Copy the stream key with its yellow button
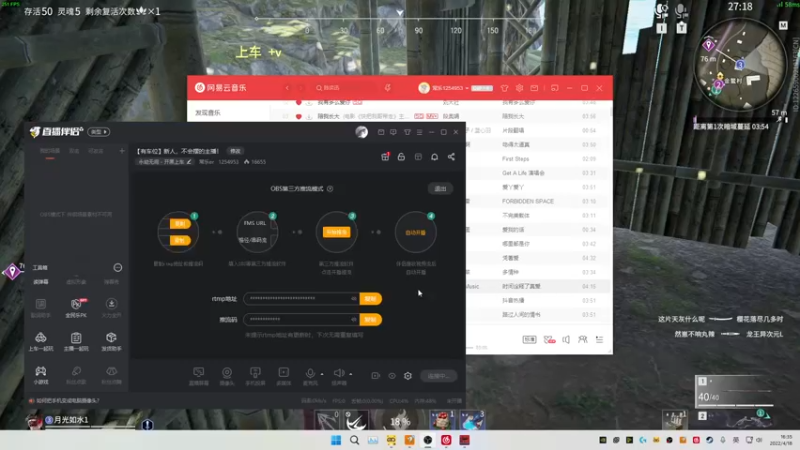 [x=370, y=319]
